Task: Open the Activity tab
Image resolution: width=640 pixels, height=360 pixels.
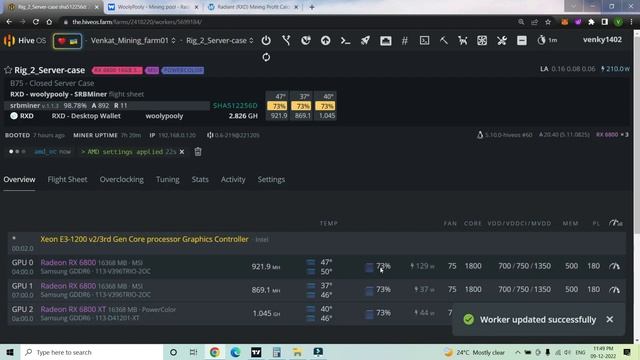Action: [233, 180]
